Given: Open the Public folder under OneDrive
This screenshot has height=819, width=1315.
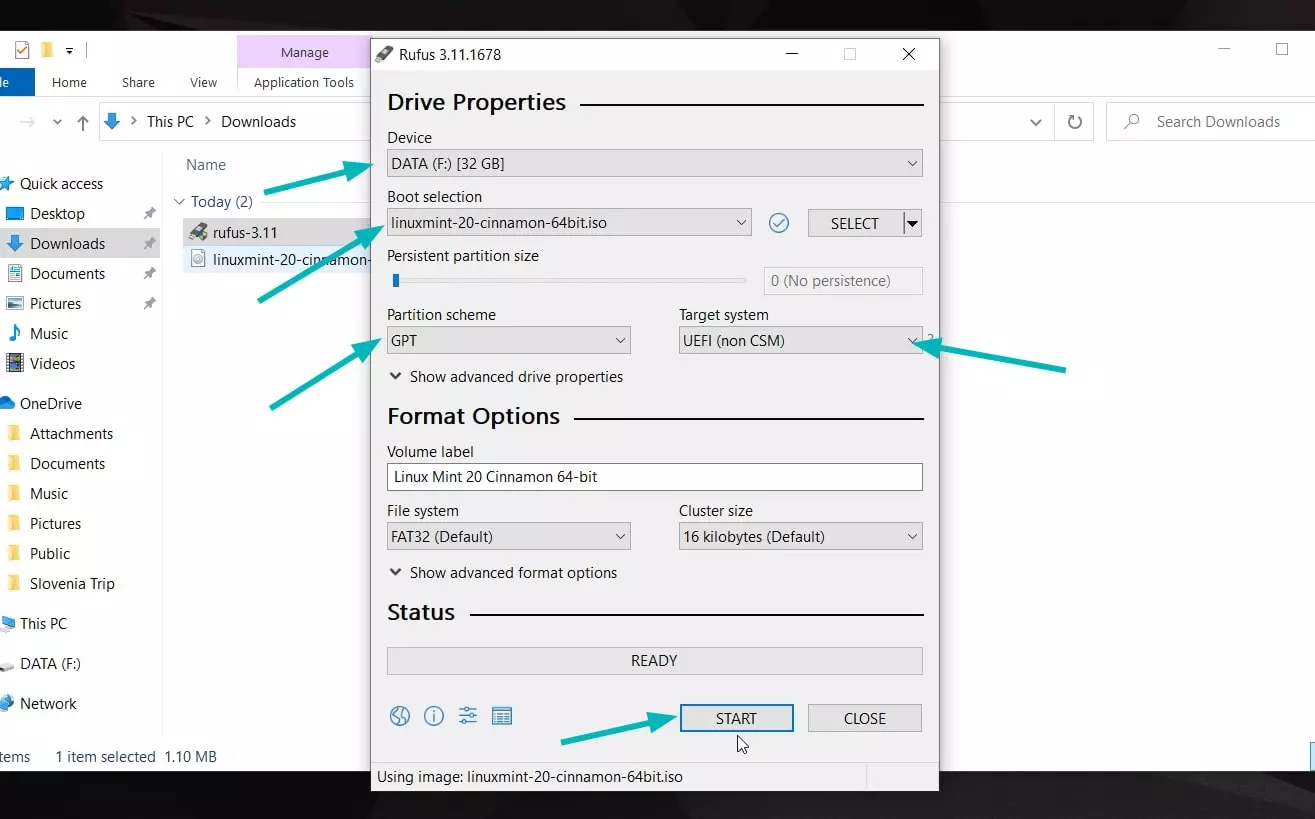Looking at the screenshot, I should click(50, 554).
